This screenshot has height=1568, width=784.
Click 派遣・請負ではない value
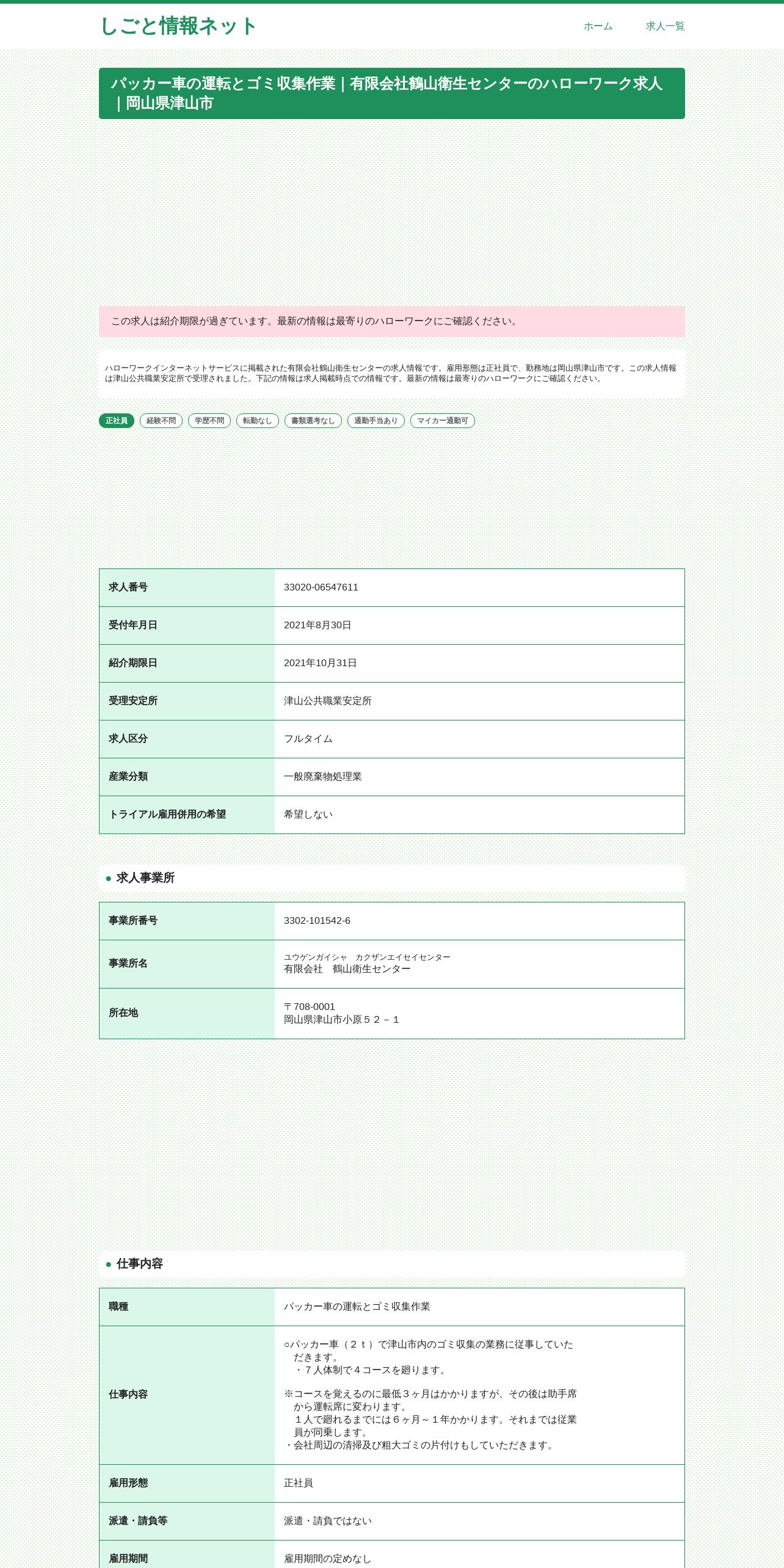[x=328, y=1521]
